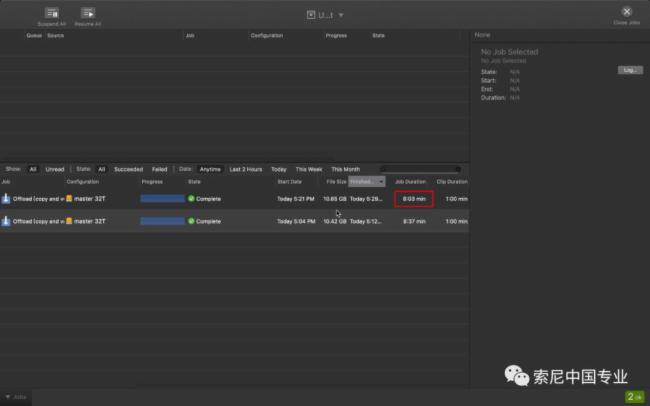
Task: Select the This Week date filter
Action: pyautogui.click(x=308, y=169)
